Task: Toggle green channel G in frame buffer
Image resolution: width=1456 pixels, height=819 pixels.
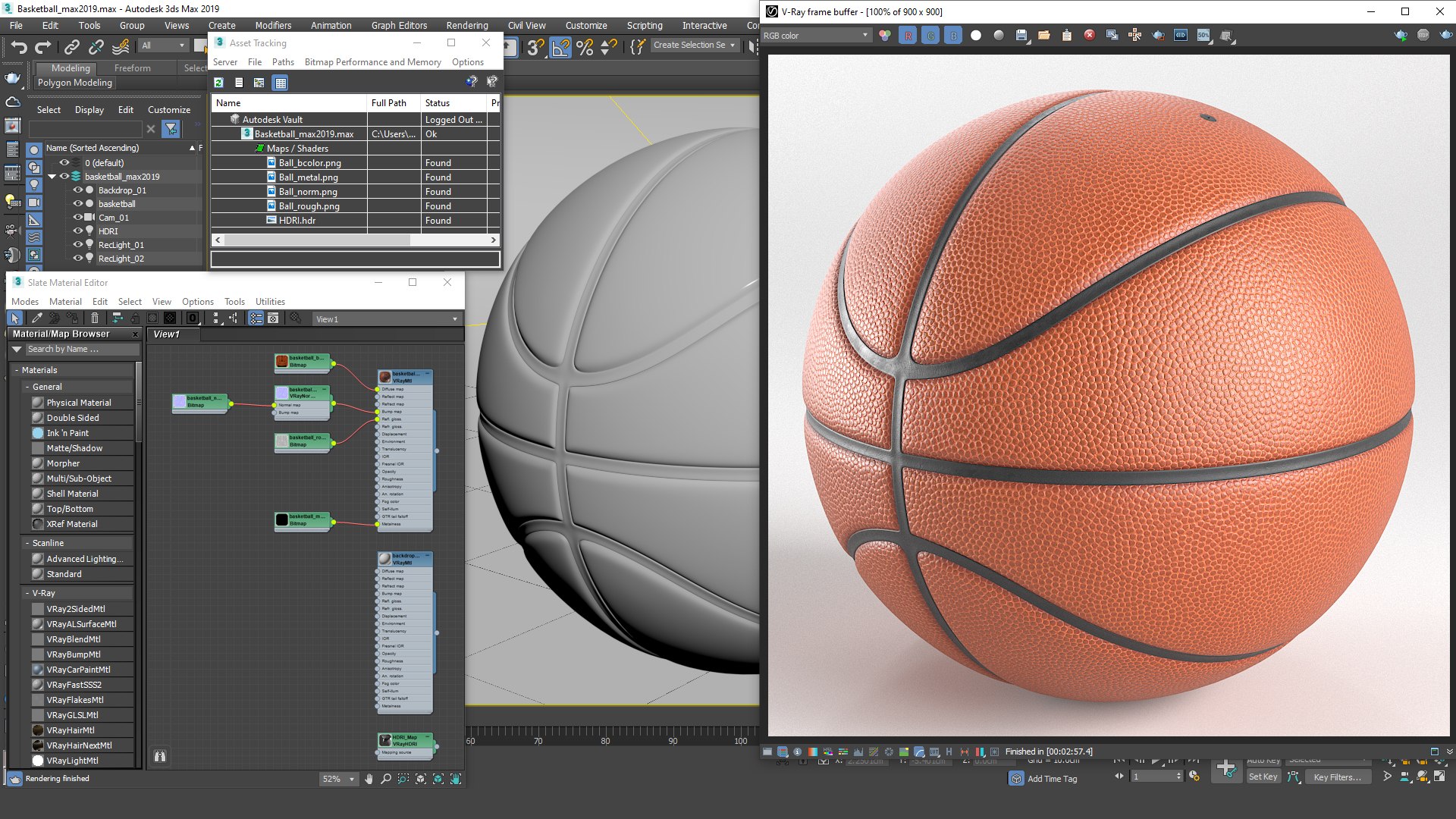Action: (930, 35)
